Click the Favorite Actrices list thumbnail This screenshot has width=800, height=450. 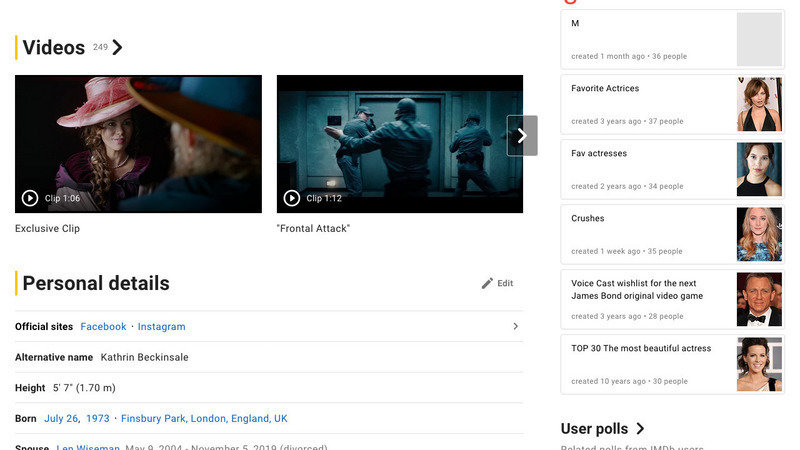(759, 105)
